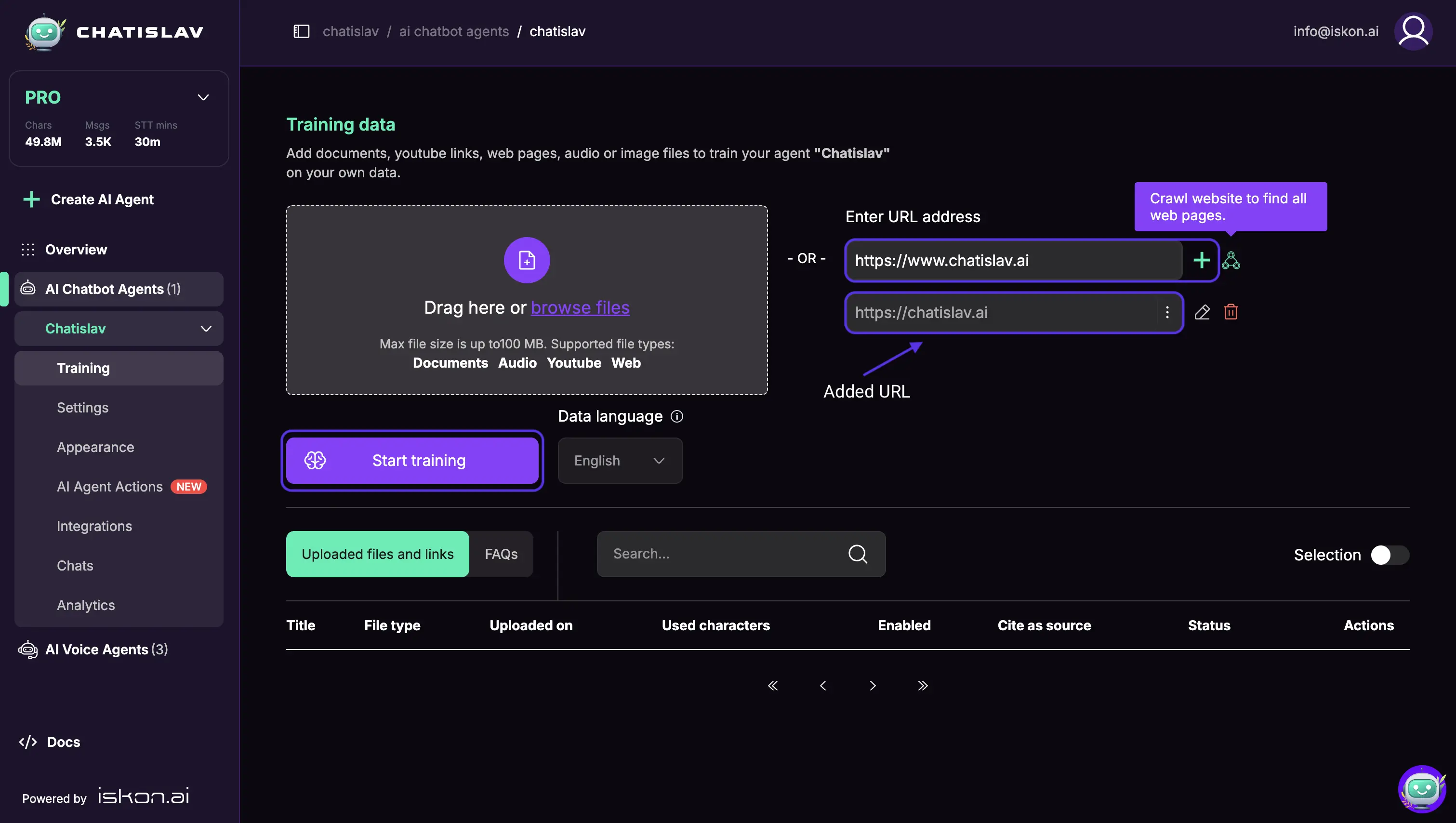This screenshot has height=823, width=1456.
Task: Click the Title column header
Action: [x=301, y=625]
